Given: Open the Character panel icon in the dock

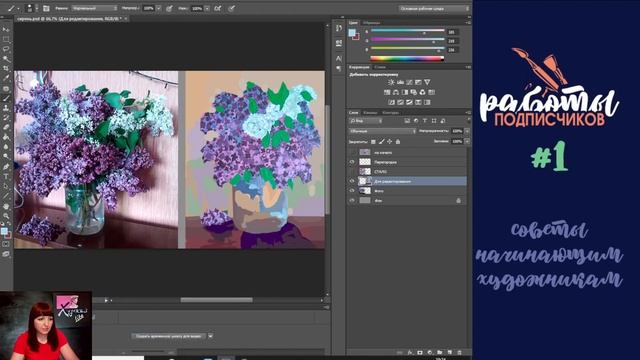Looking at the screenshot, I should pos(339,58).
